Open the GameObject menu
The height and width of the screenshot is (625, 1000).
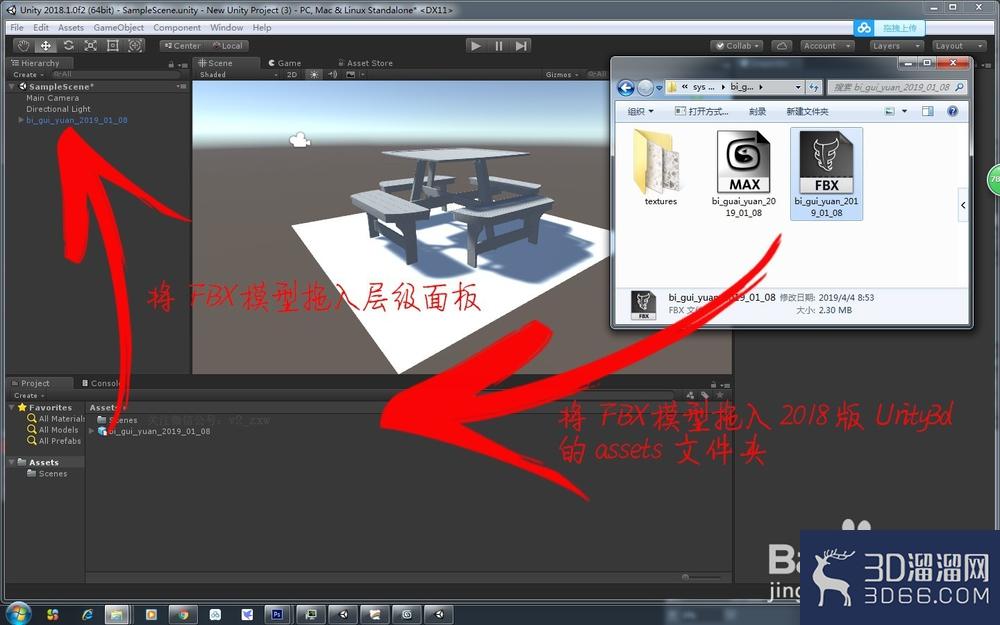[119, 27]
